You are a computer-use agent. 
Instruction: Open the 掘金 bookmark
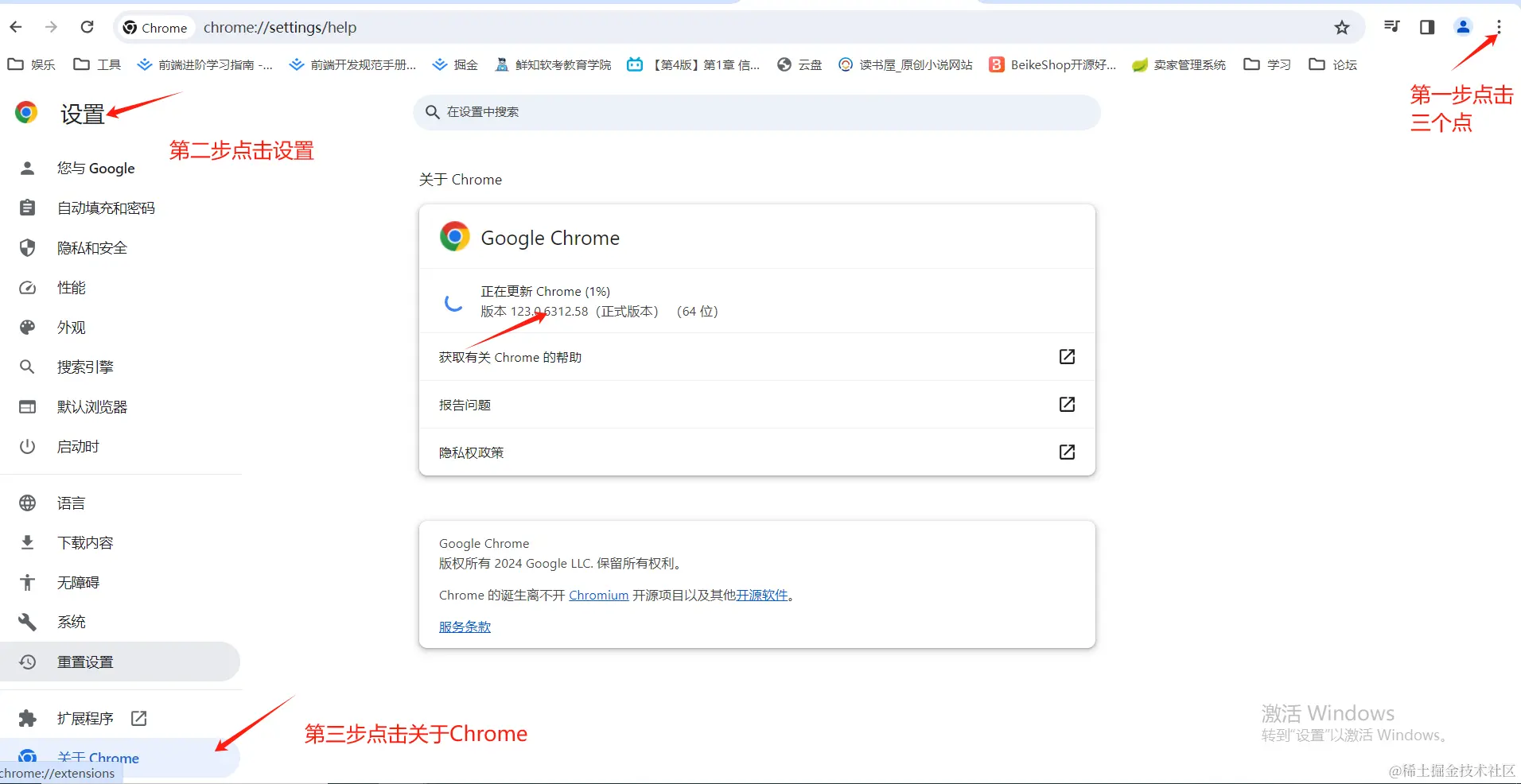point(455,64)
